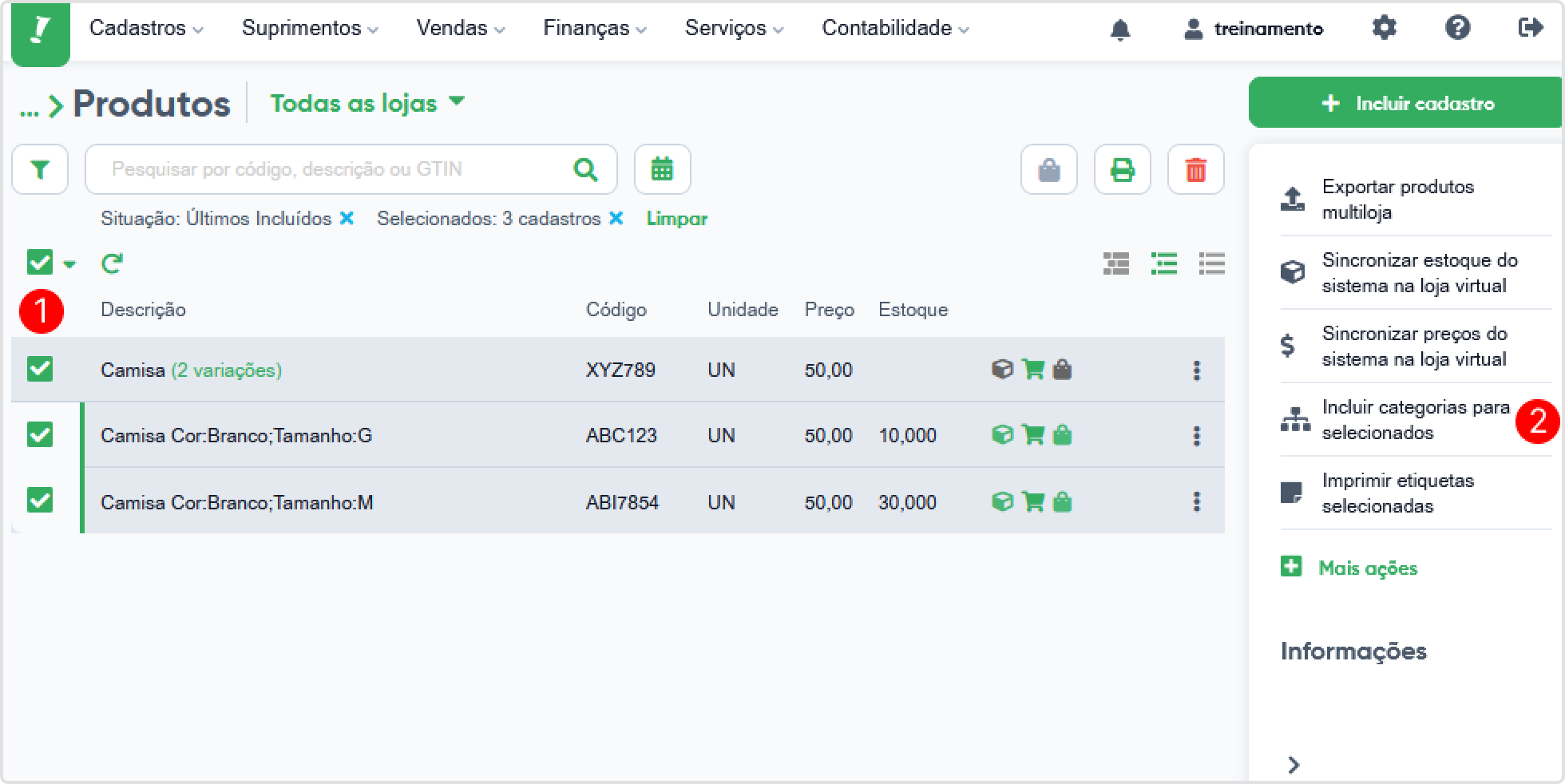Click the gray shopping bag toolbar button
The width and height of the screenshot is (1565, 784).
(1049, 169)
